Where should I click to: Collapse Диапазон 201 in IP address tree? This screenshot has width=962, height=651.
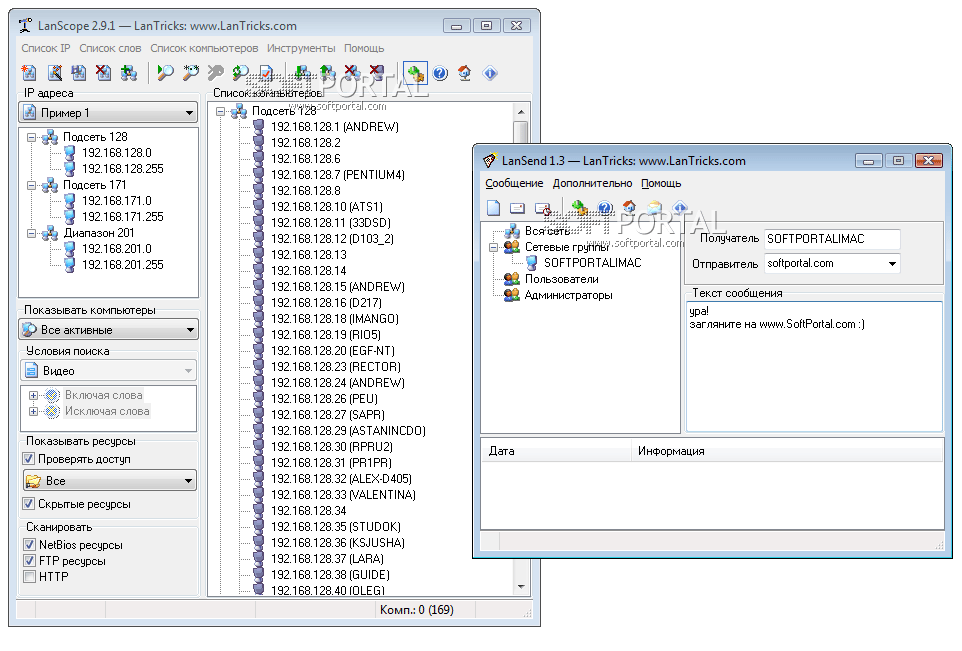(x=31, y=233)
